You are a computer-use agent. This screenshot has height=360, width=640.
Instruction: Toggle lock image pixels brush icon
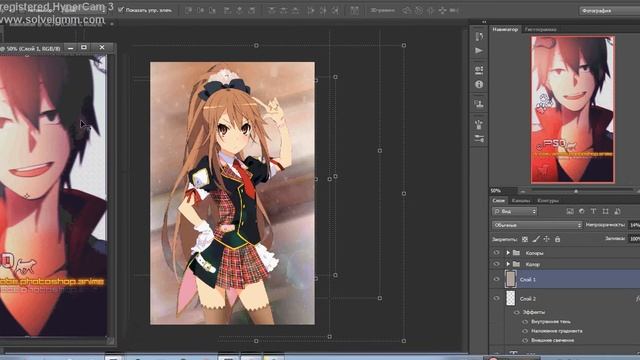pyautogui.click(x=536, y=239)
